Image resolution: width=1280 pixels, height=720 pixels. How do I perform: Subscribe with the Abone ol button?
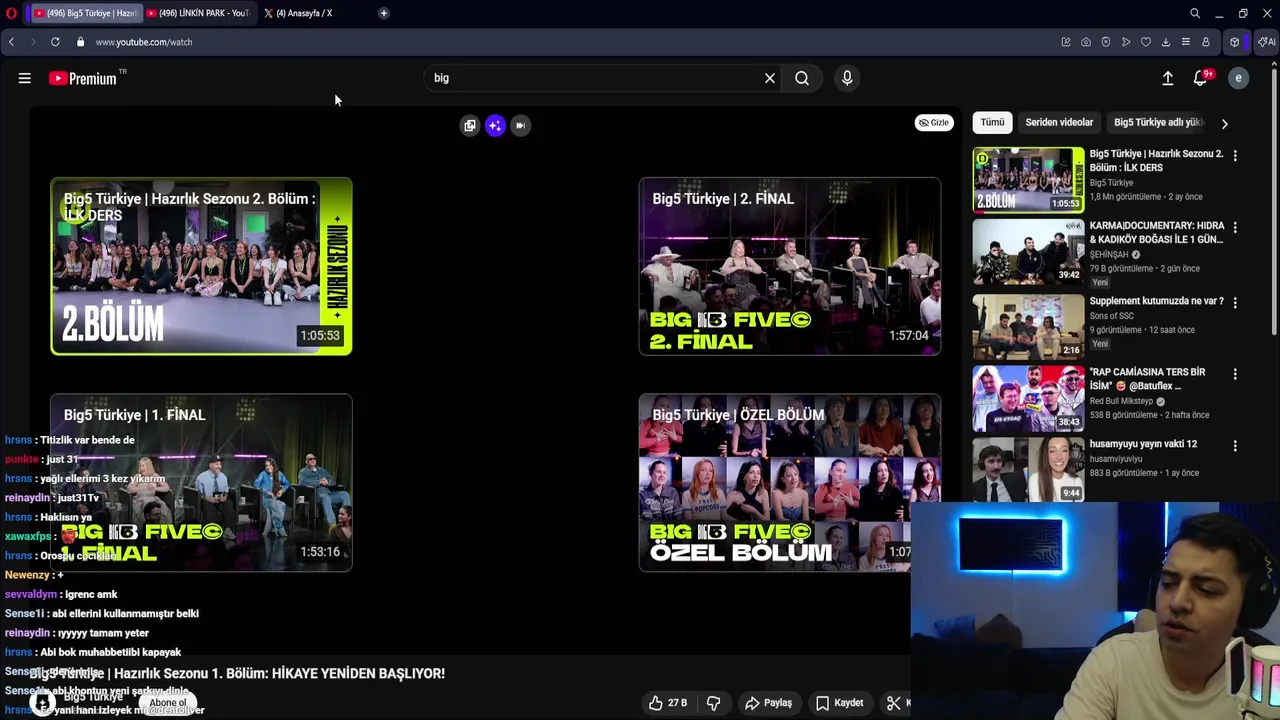[x=168, y=703]
